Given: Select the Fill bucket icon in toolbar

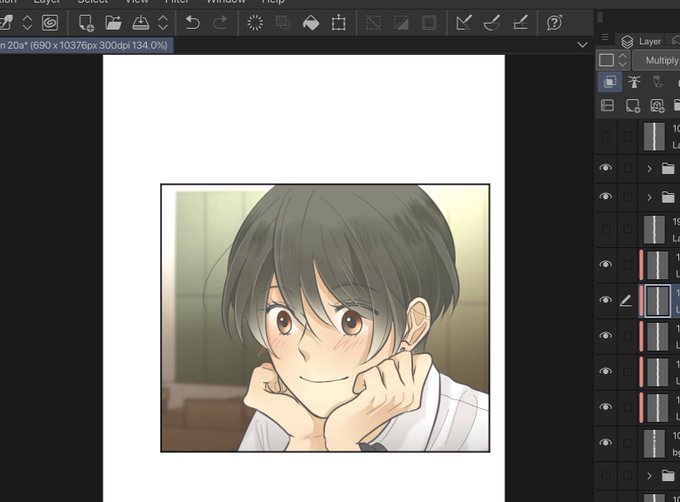Looking at the screenshot, I should tap(311, 23).
